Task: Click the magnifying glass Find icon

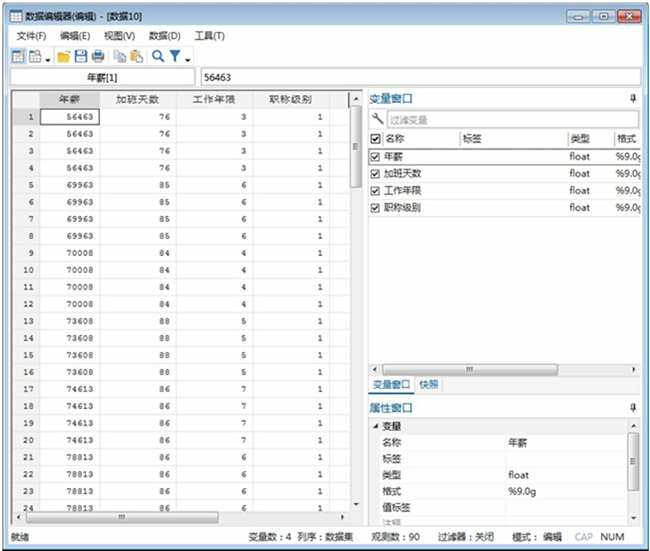Action: 158,57
